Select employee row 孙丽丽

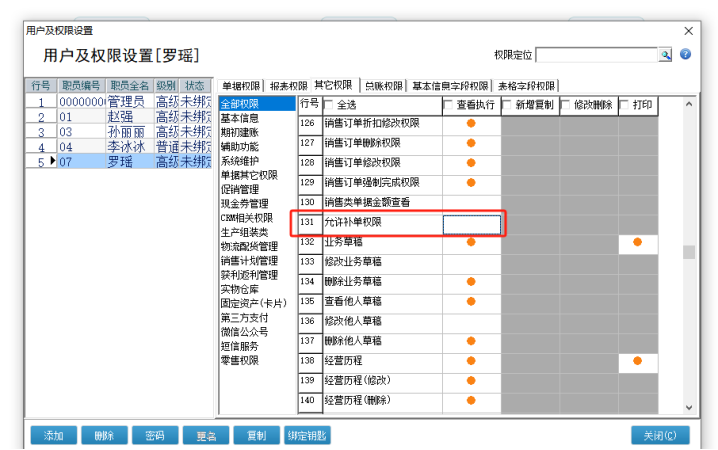[119, 132]
